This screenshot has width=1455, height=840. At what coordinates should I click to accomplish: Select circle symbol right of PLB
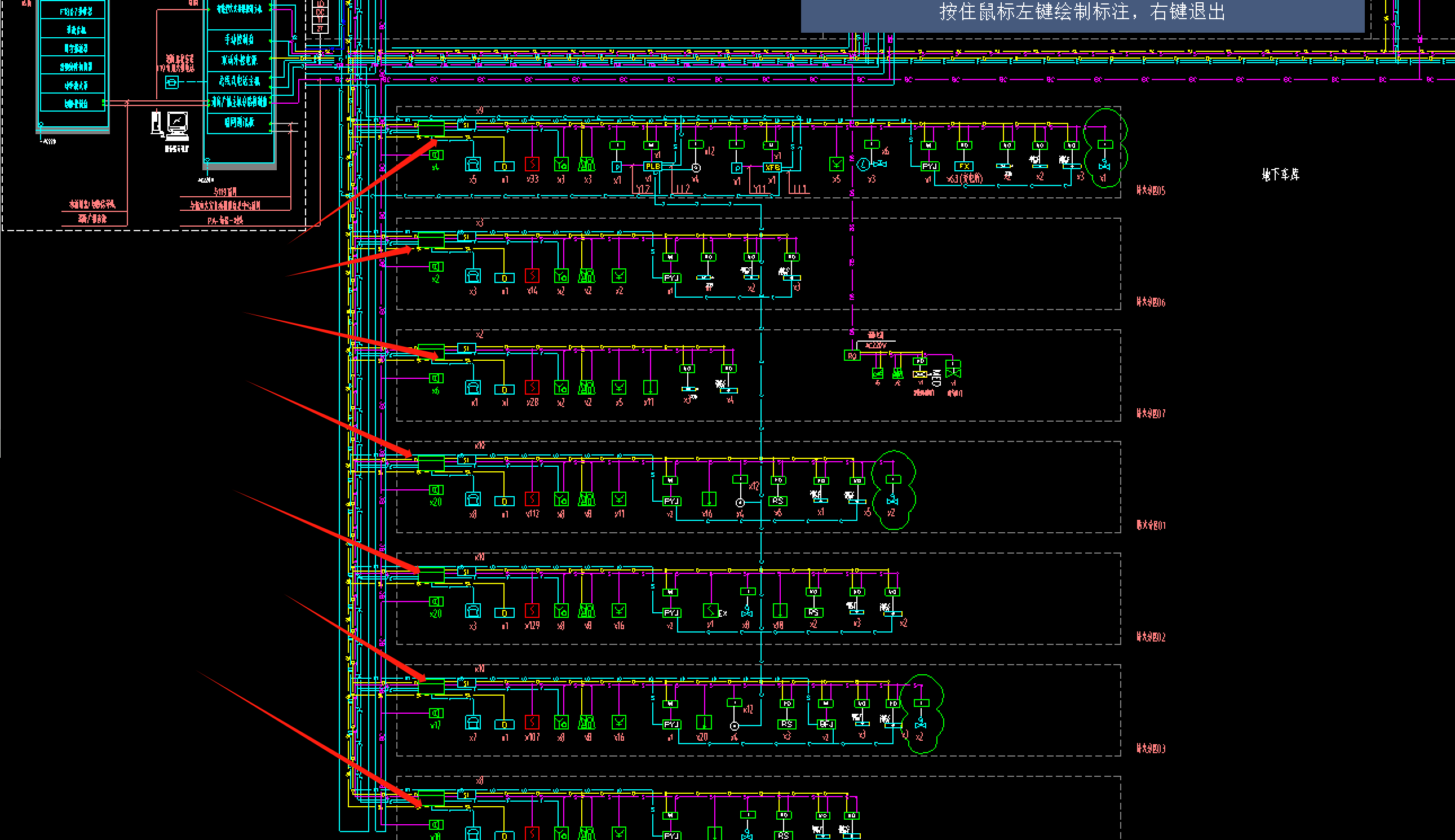696,169
